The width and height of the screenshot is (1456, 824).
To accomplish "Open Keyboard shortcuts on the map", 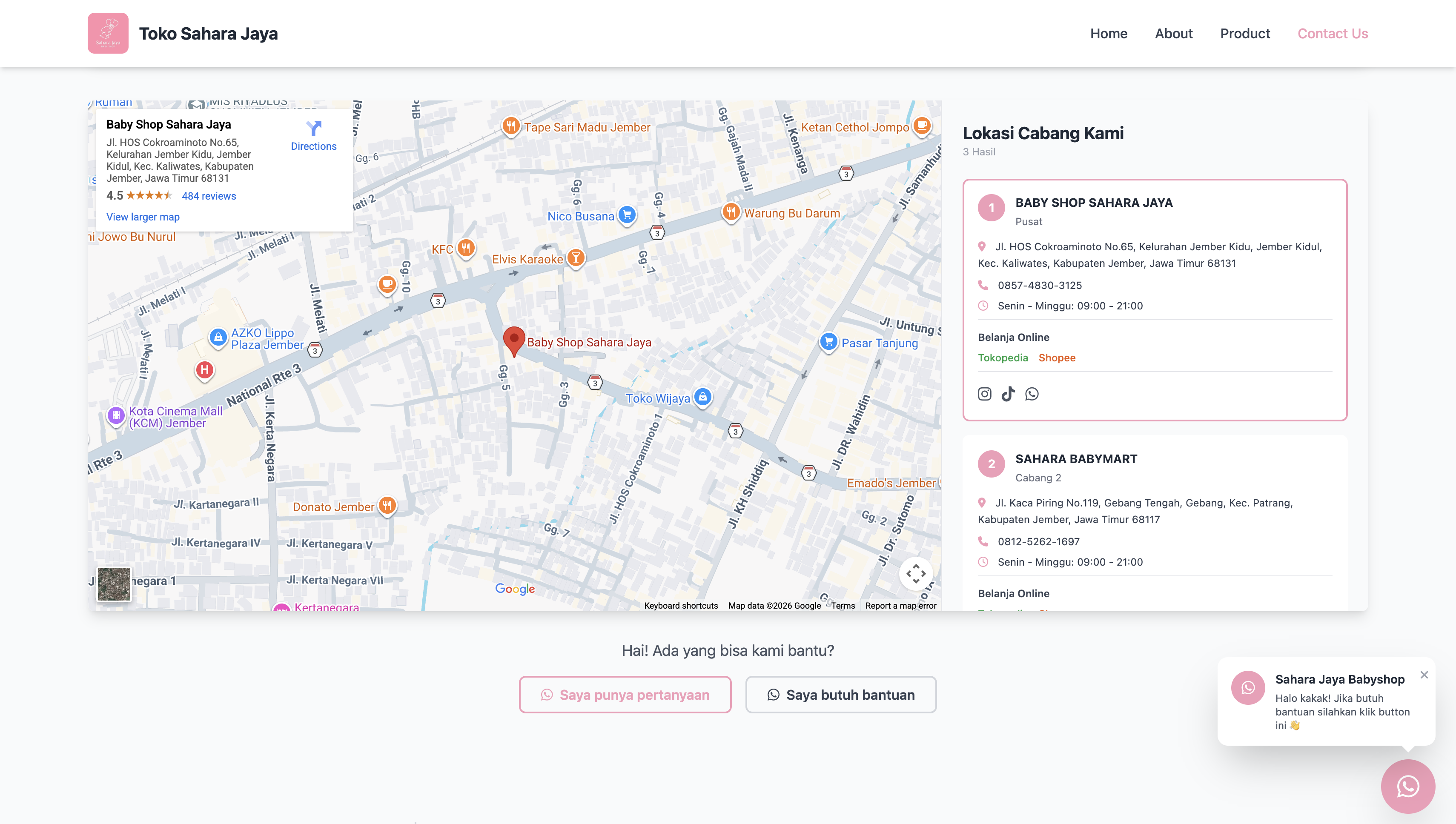I will click(681, 606).
